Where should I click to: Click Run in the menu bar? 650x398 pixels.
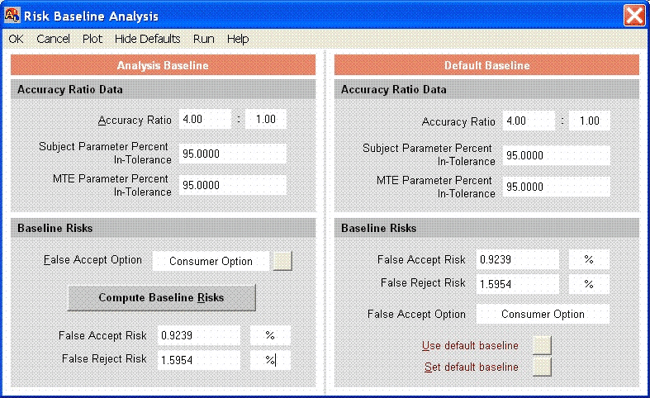tap(204, 39)
